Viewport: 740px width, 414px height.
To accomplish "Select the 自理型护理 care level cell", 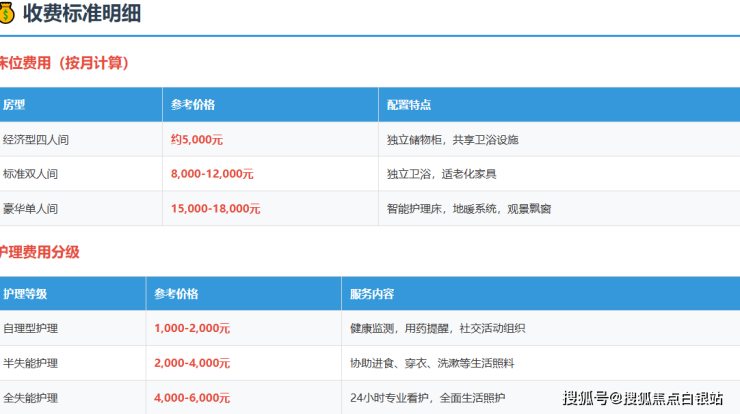I will (30, 328).
